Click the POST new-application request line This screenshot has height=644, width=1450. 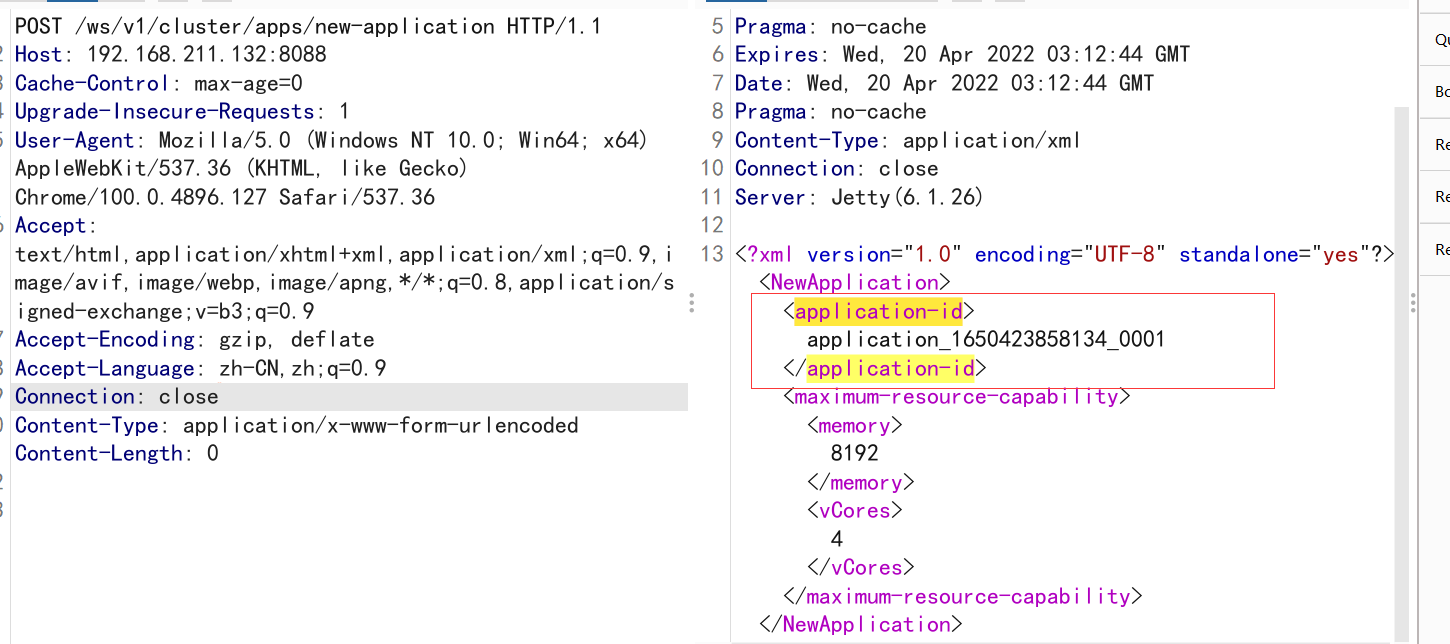point(308,27)
